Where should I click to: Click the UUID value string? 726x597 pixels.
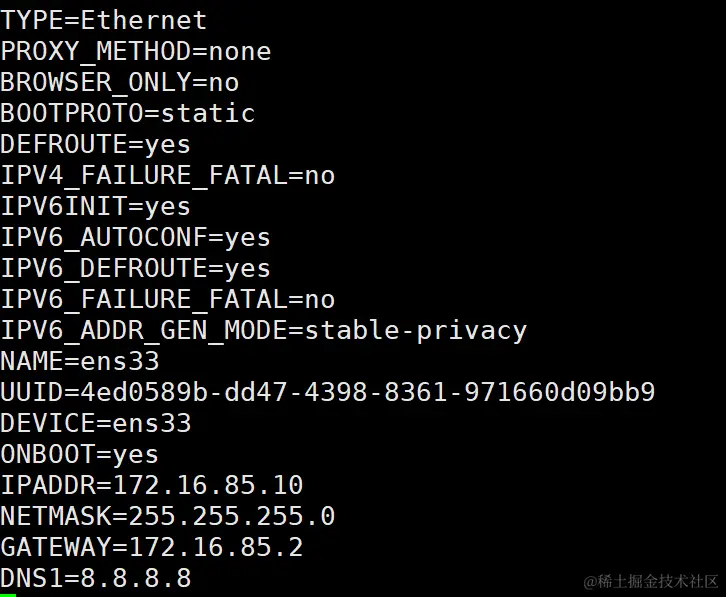(x=368, y=392)
